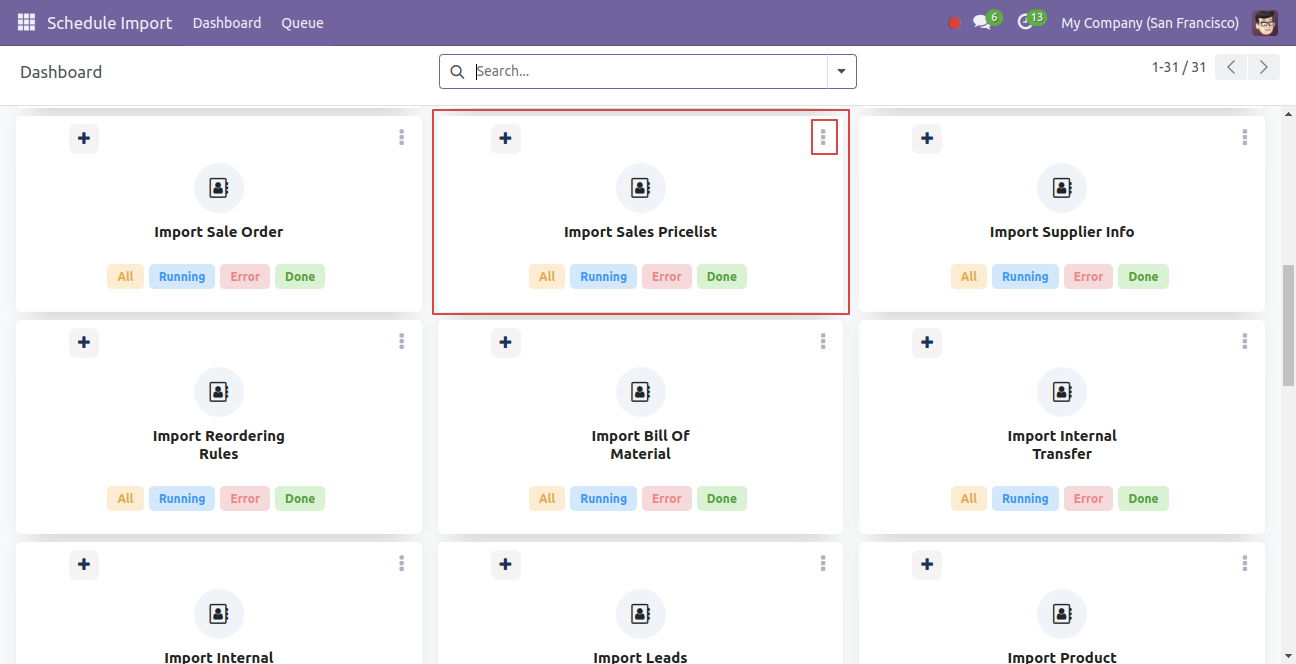Click the contact-book icon on Import Internal Transfer
Image resolution: width=1296 pixels, height=664 pixels.
tap(1062, 392)
